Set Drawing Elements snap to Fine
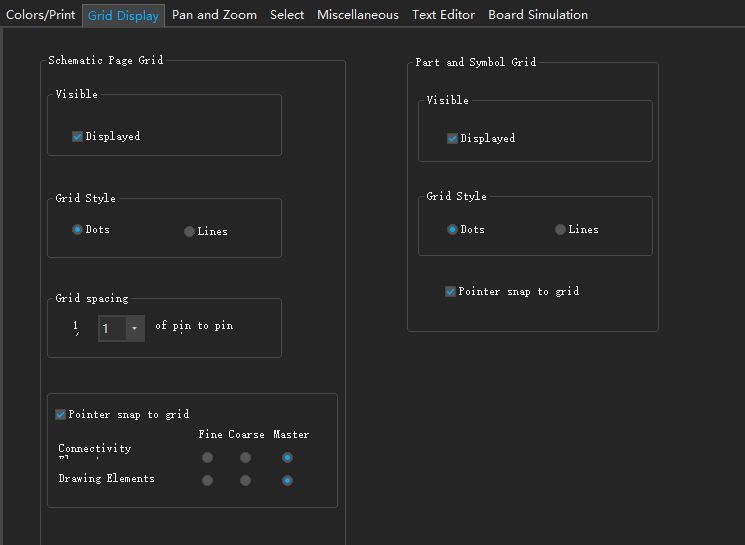Viewport: 745px width, 545px height. (x=207, y=480)
